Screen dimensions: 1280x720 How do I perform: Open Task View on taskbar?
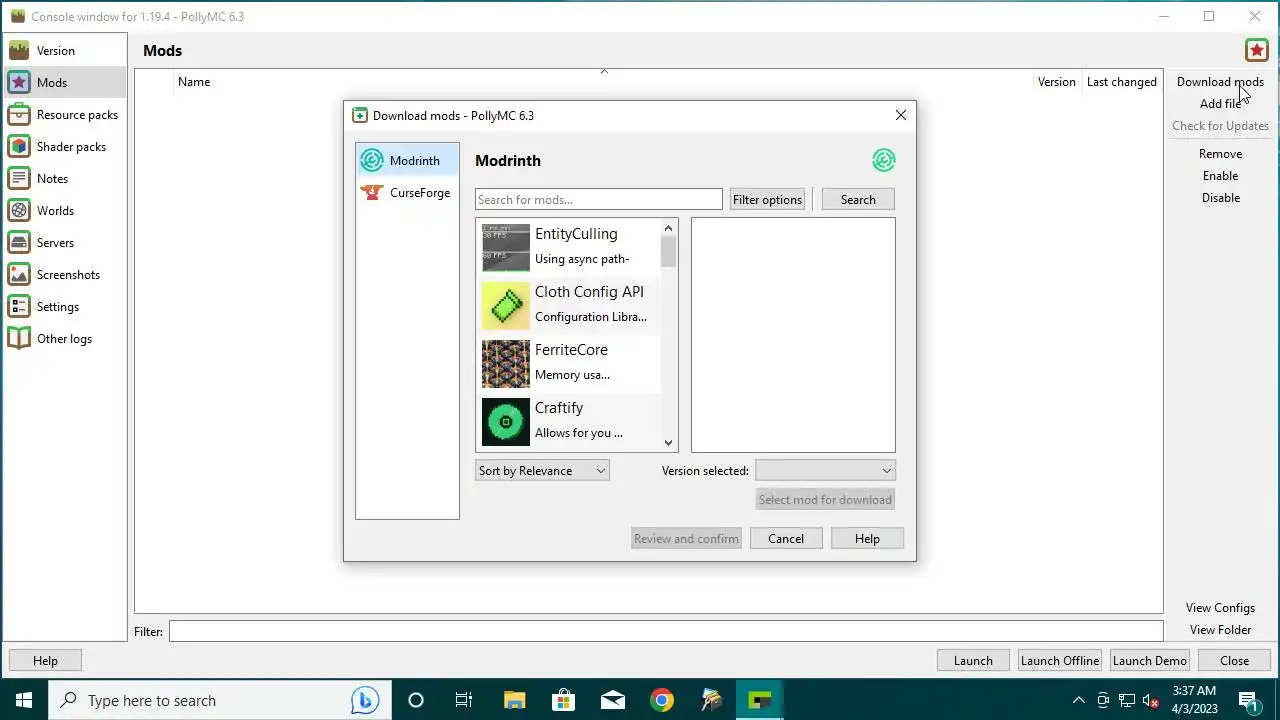coord(464,700)
